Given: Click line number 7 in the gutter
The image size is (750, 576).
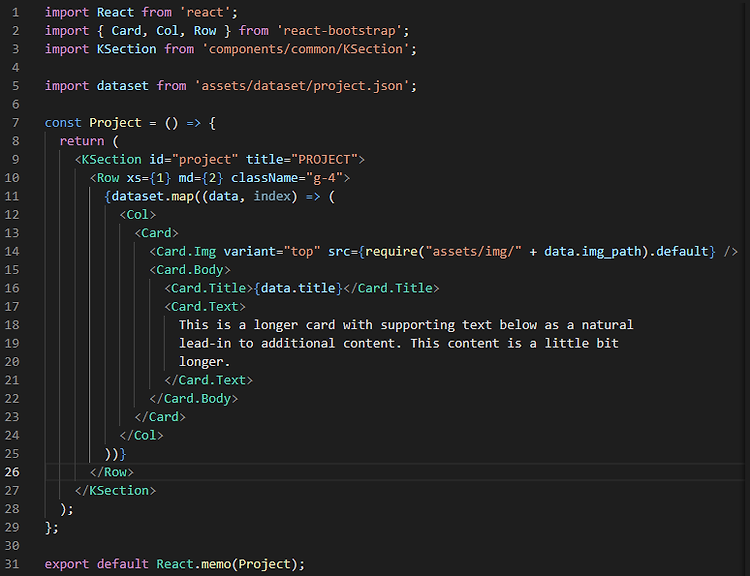Looking at the screenshot, I should point(15,123).
